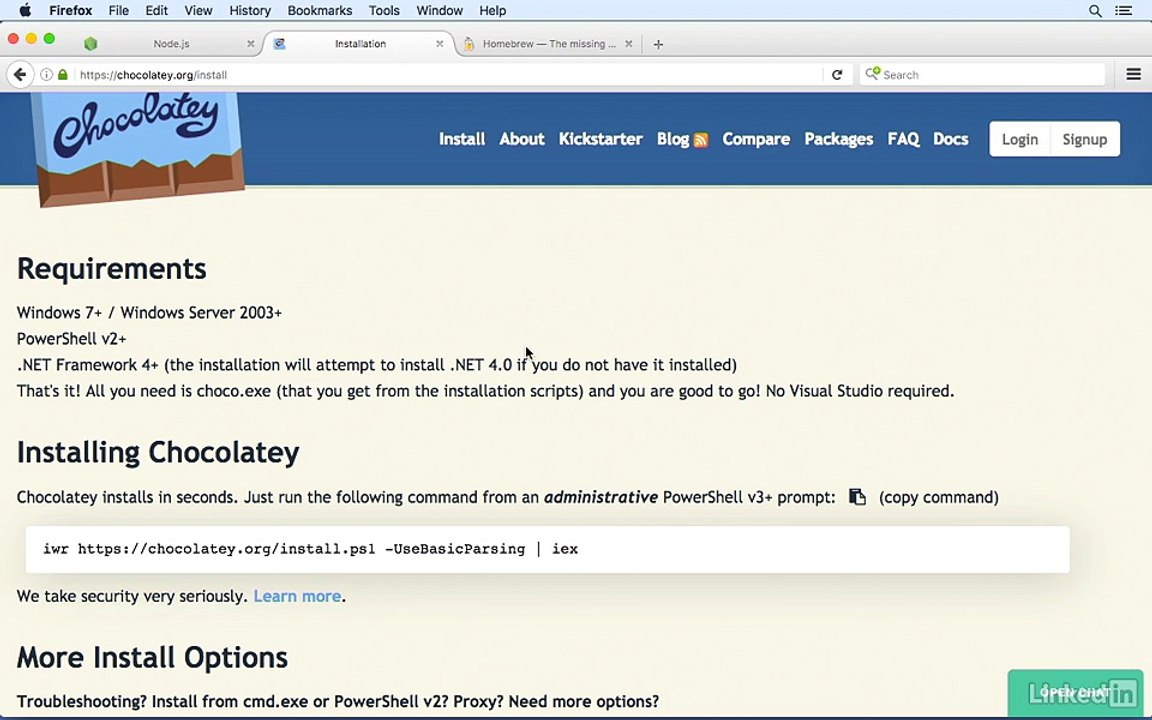This screenshot has height=720, width=1152.
Task: Open the Blog nav link
Action: (673, 139)
